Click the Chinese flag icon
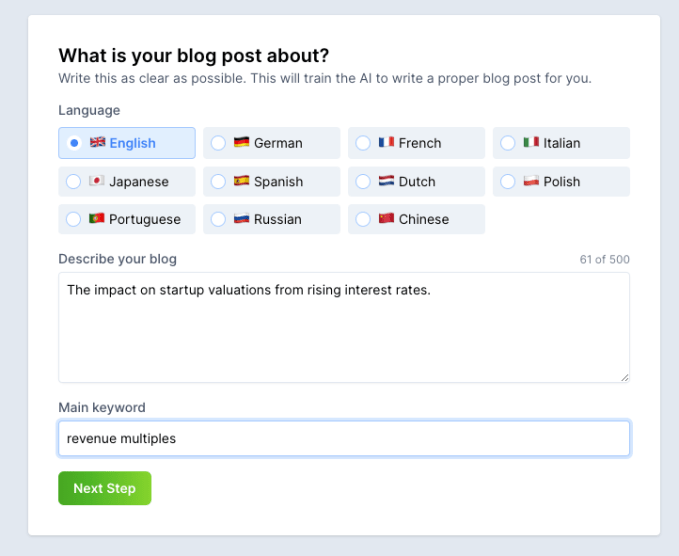Image resolution: width=679 pixels, height=556 pixels. (x=387, y=219)
